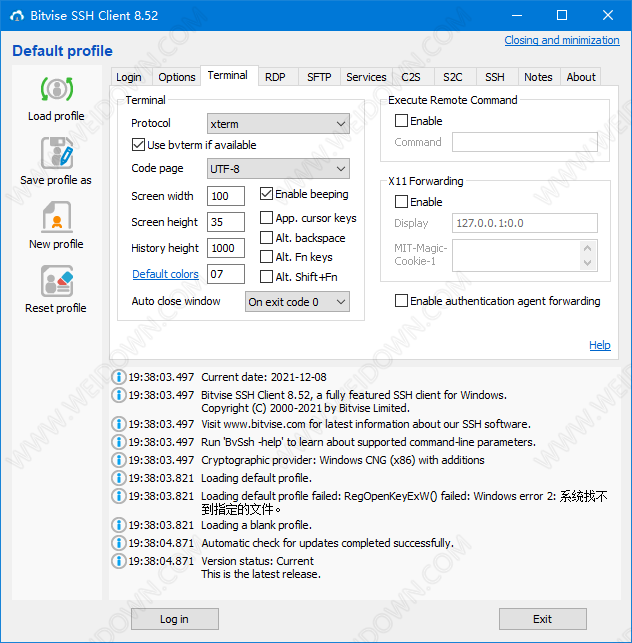Click info icon beside 'Loading default profile.' entry
This screenshot has height=643, width=632.
coord(119,478)
